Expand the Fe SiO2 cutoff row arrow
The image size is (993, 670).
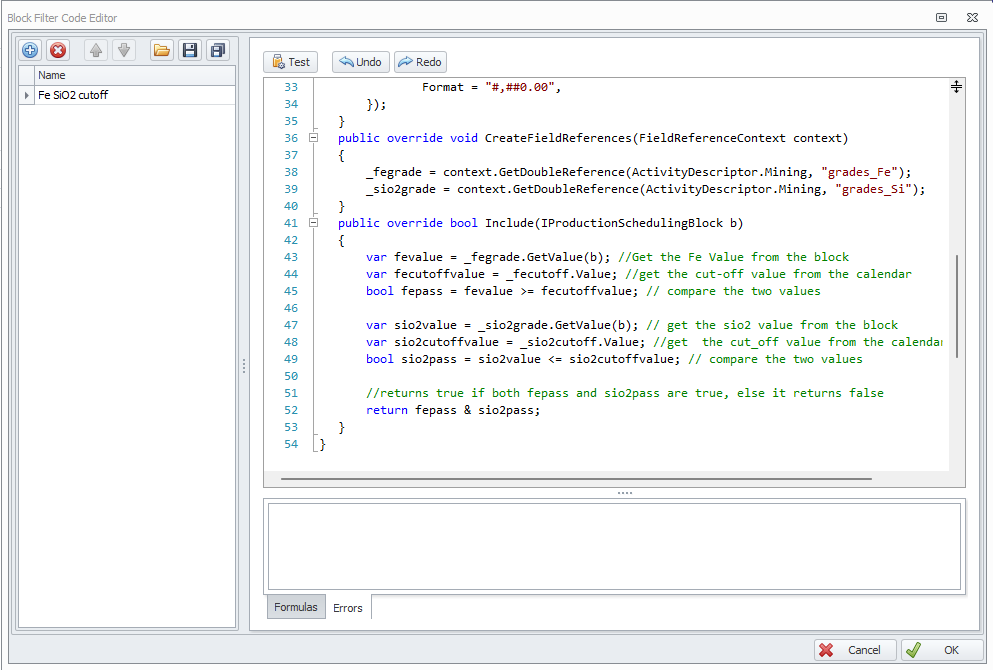pos(27,95)
